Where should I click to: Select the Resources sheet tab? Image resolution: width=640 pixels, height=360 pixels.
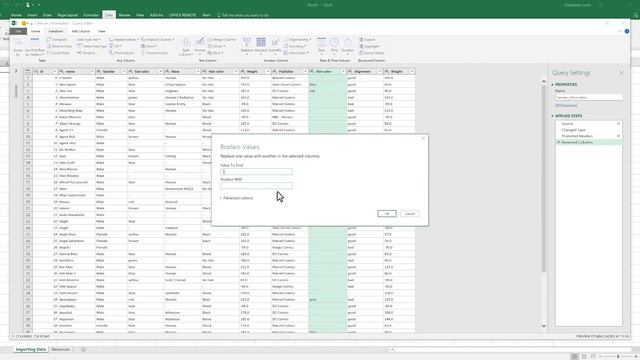point(61,349)
